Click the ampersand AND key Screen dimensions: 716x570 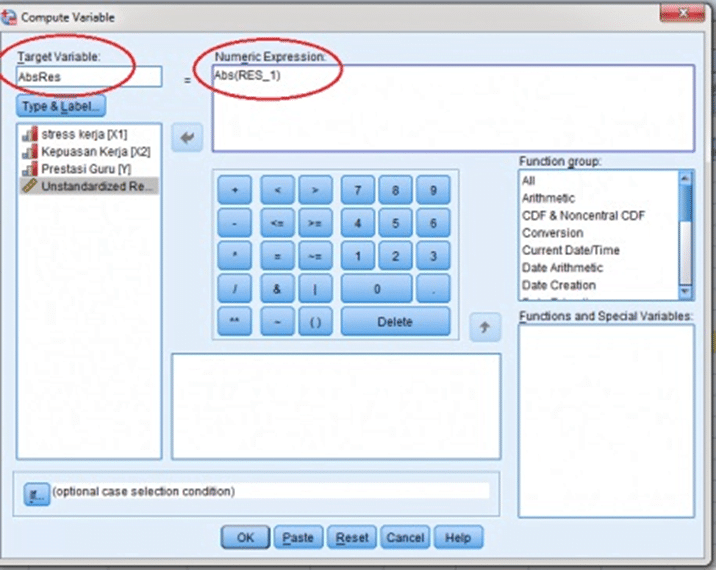277,289
